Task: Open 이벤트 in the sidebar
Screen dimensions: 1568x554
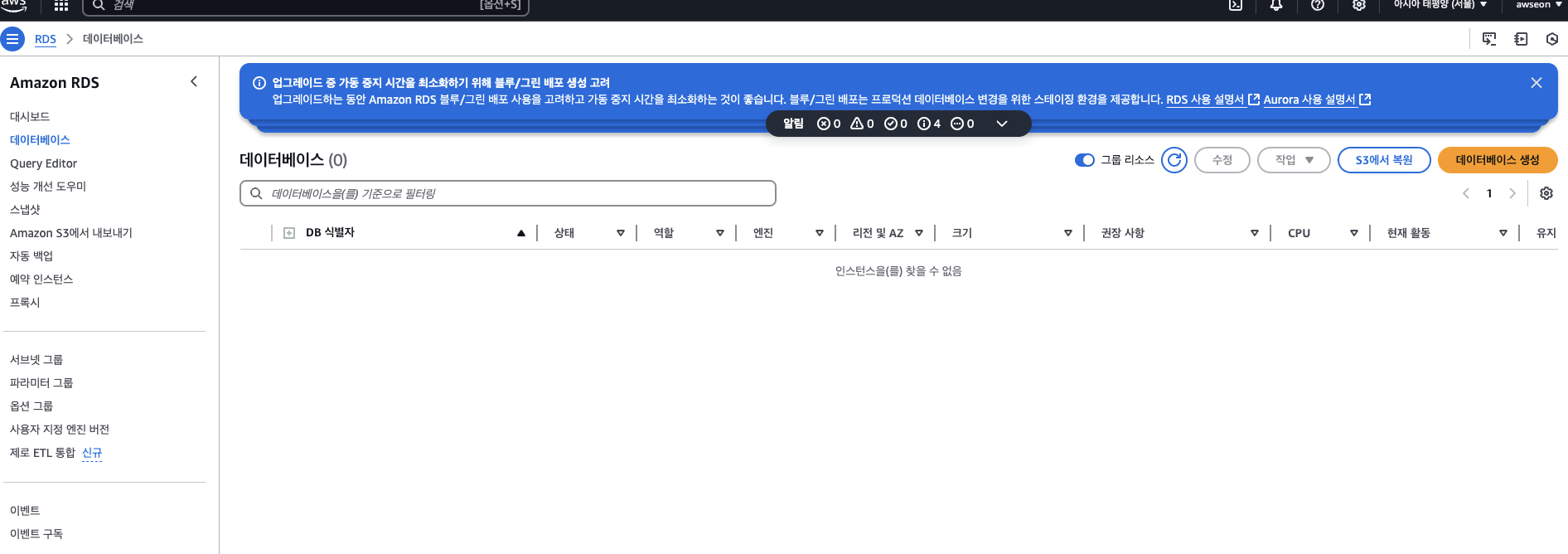Action: (25, 511)
